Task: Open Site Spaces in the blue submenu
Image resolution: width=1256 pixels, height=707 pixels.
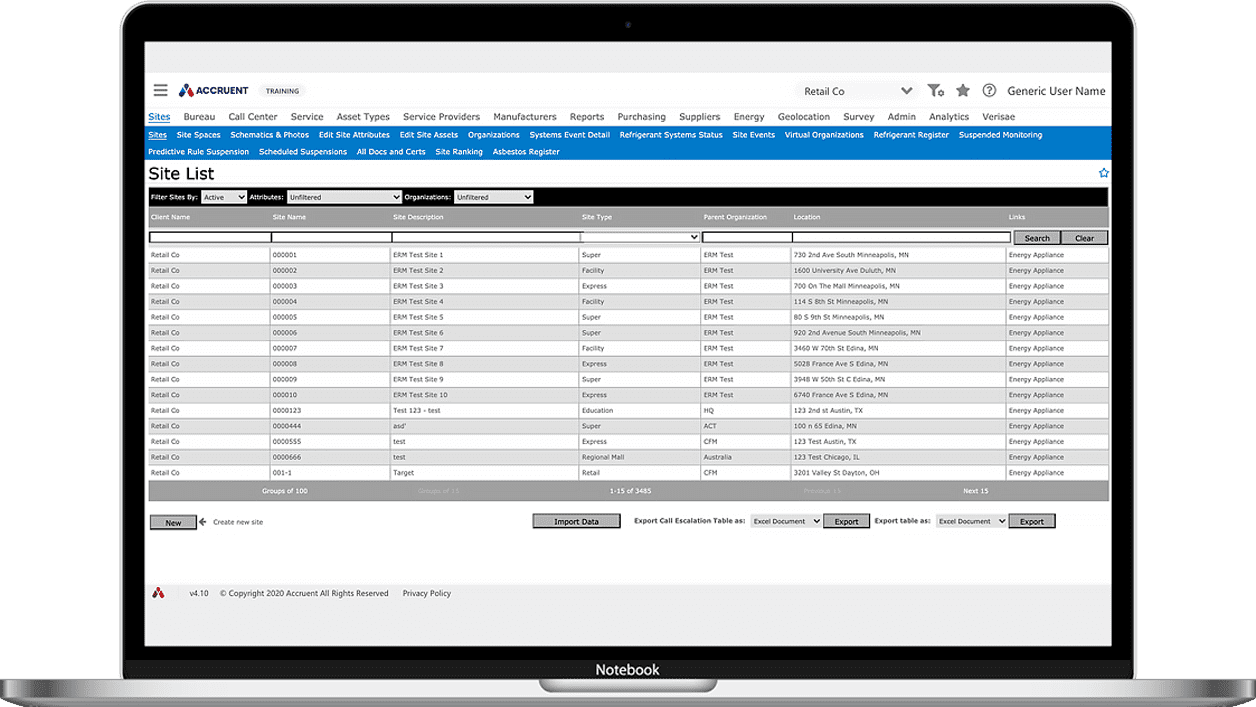Action: (x=198, y=135)
